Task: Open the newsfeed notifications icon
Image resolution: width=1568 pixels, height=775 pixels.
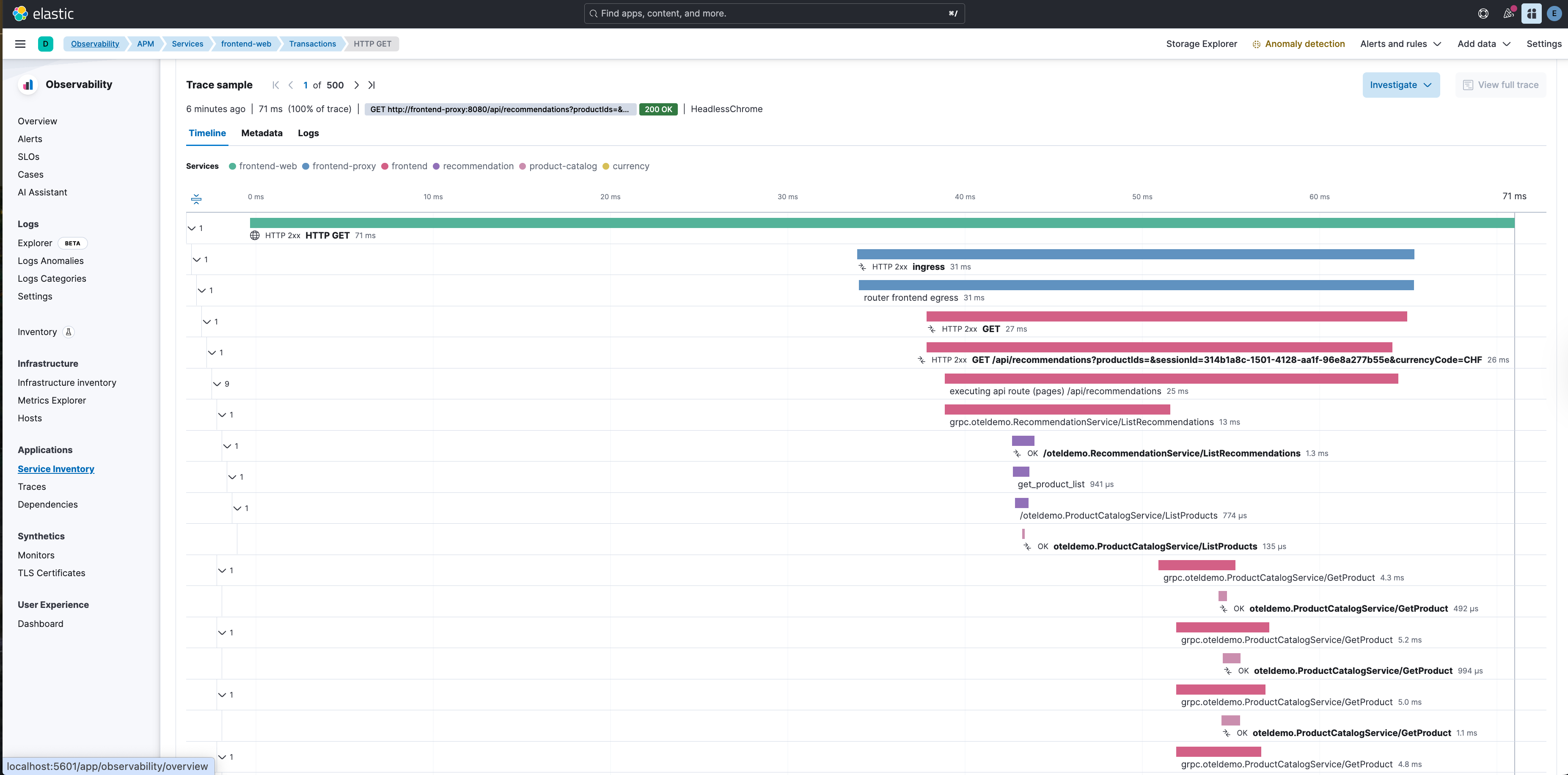Action: click(1508, 14)
